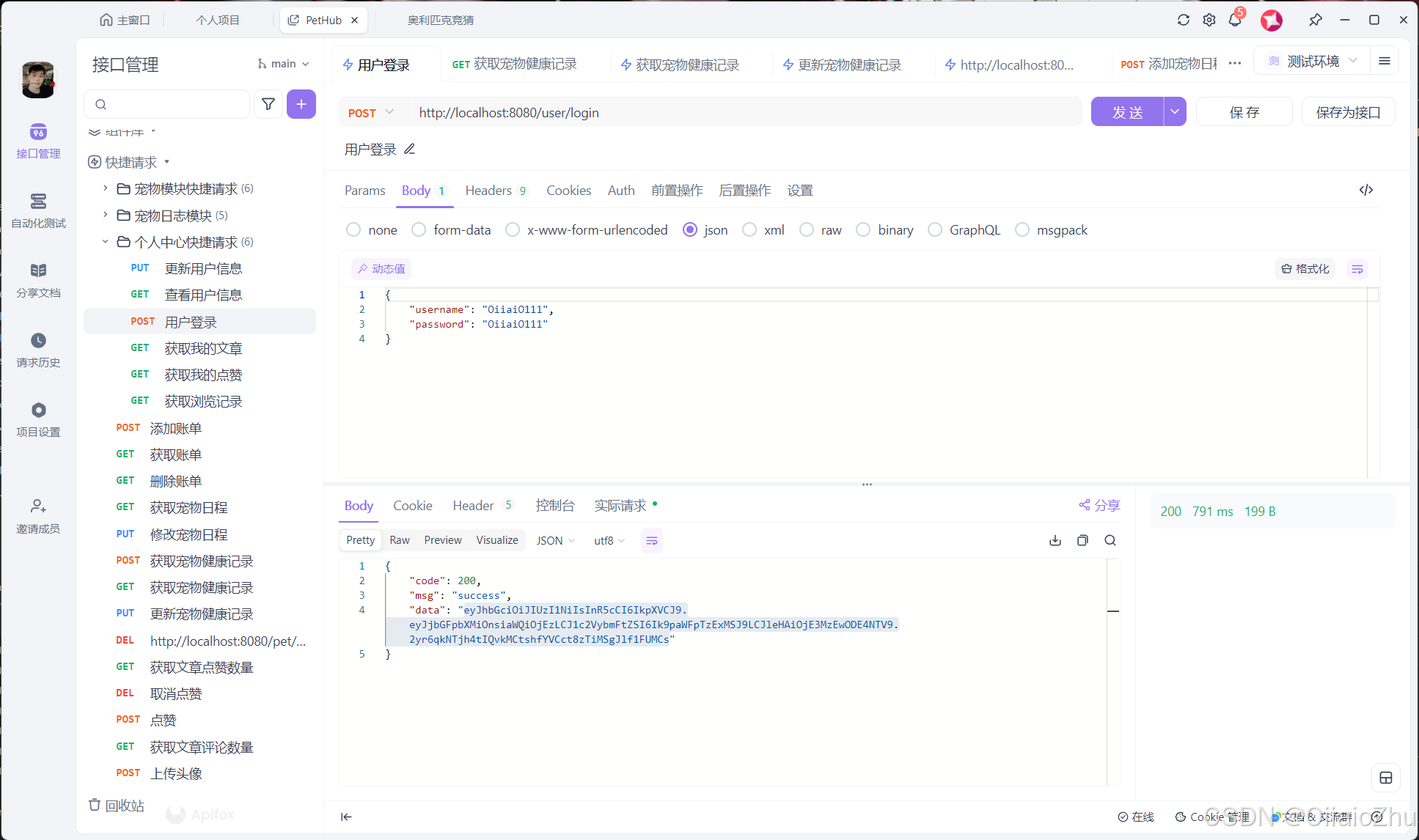Click the 分享 link above the response
The image size is (1419, 840).
(1099, 505)
